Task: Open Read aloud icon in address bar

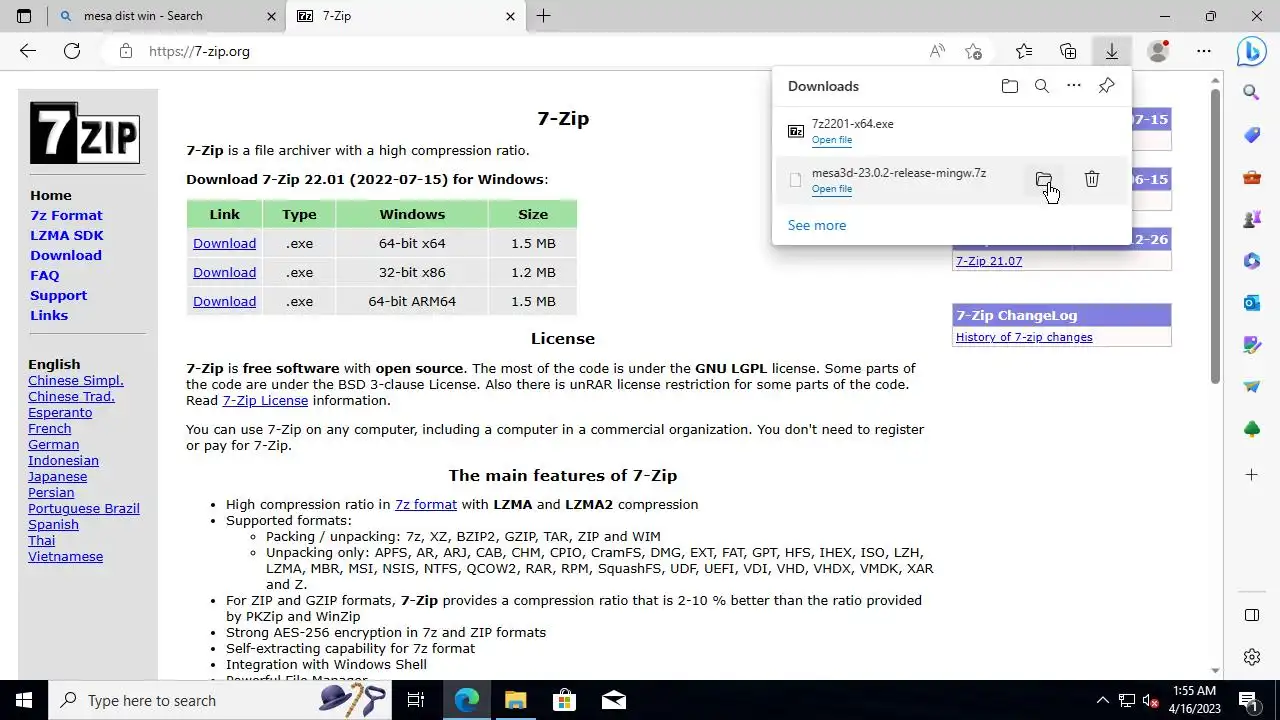Action: click(x=937, y=51)
